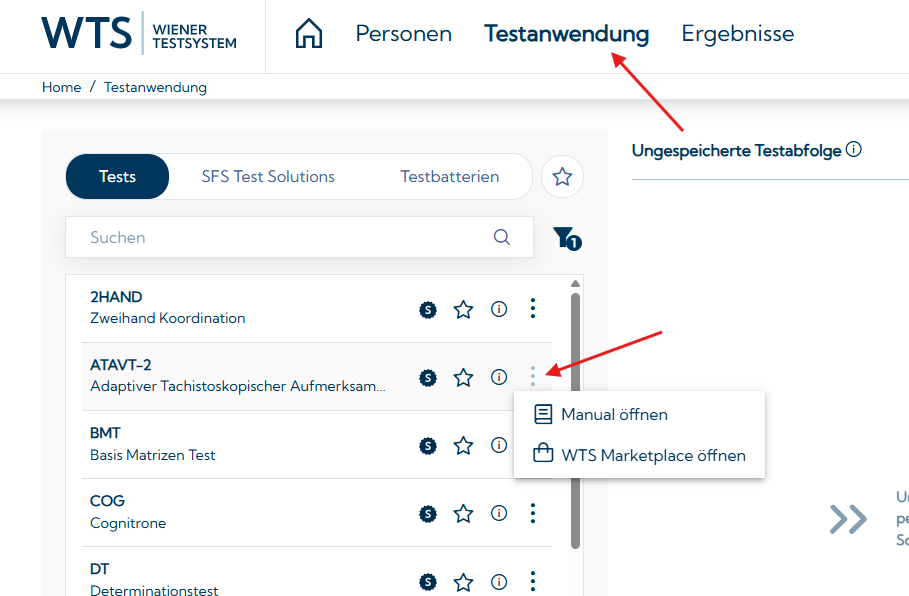The width and height of the screenshot is (909, 596).
Task: Select the COG Cognitrone row
Action: pos(317,513)
